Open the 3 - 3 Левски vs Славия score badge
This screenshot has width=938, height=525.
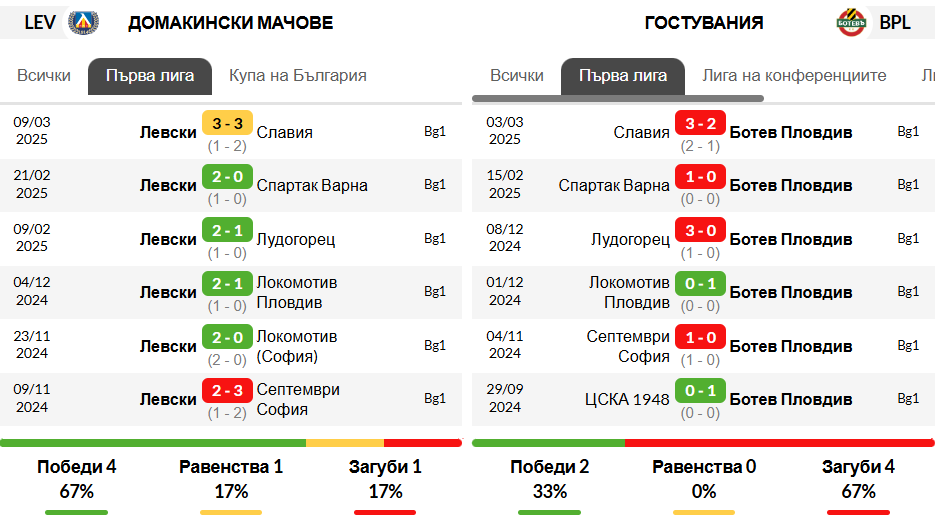pyautogui.click(x=227, y=123)
